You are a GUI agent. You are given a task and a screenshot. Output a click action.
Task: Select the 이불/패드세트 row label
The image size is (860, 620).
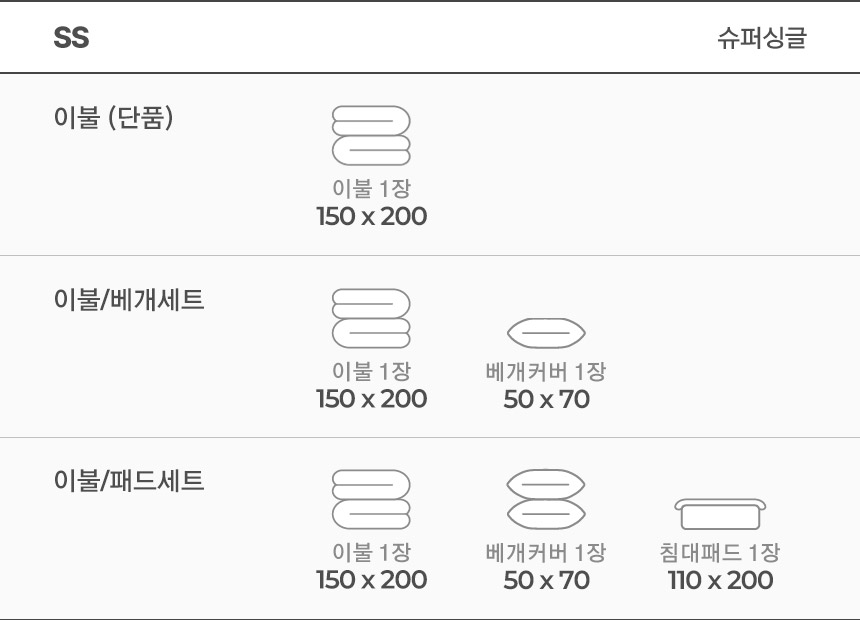pos(129,481)
